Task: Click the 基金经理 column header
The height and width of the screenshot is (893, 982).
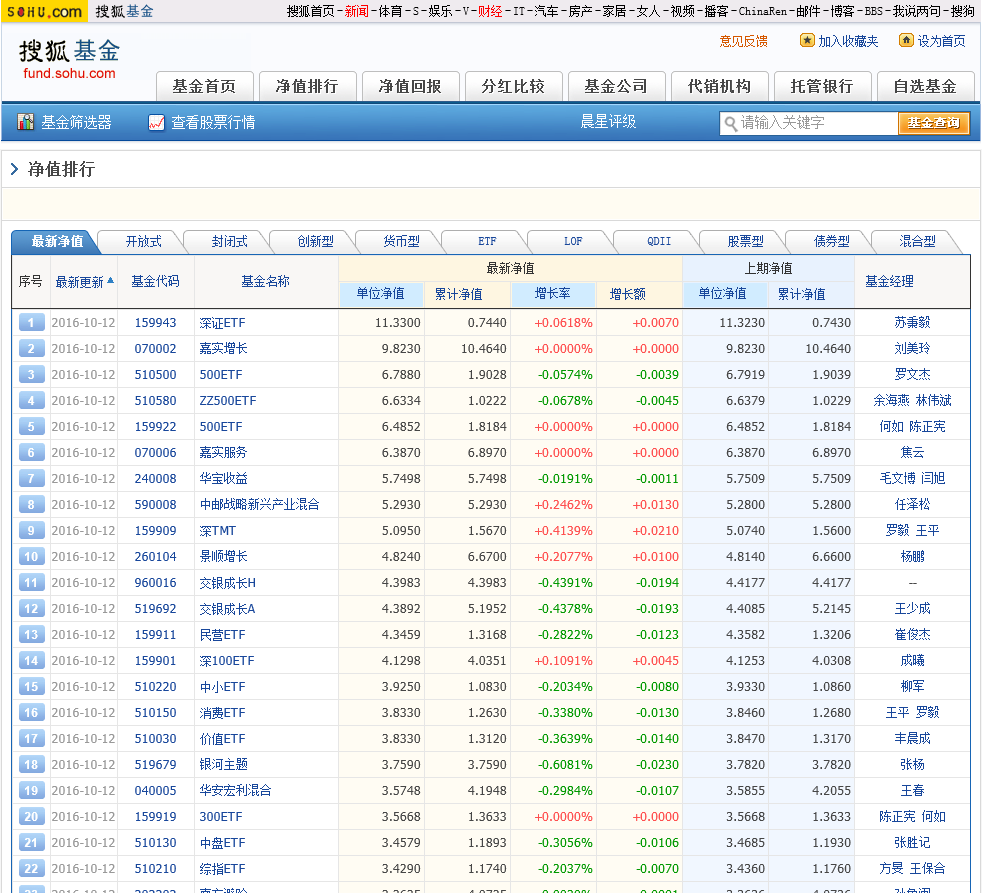Action: point(889,282)
